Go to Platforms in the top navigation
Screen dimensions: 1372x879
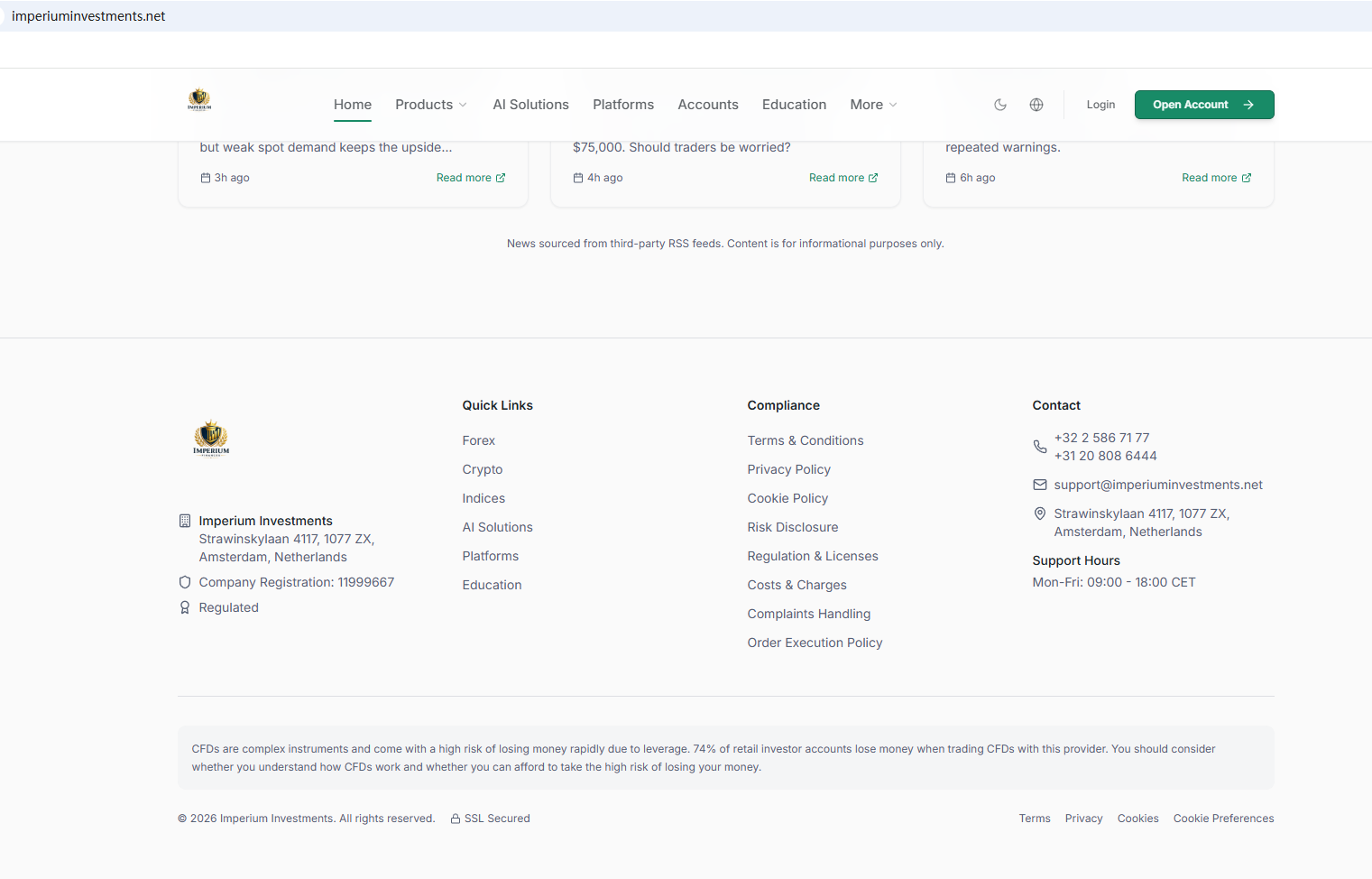click(623, 105)
